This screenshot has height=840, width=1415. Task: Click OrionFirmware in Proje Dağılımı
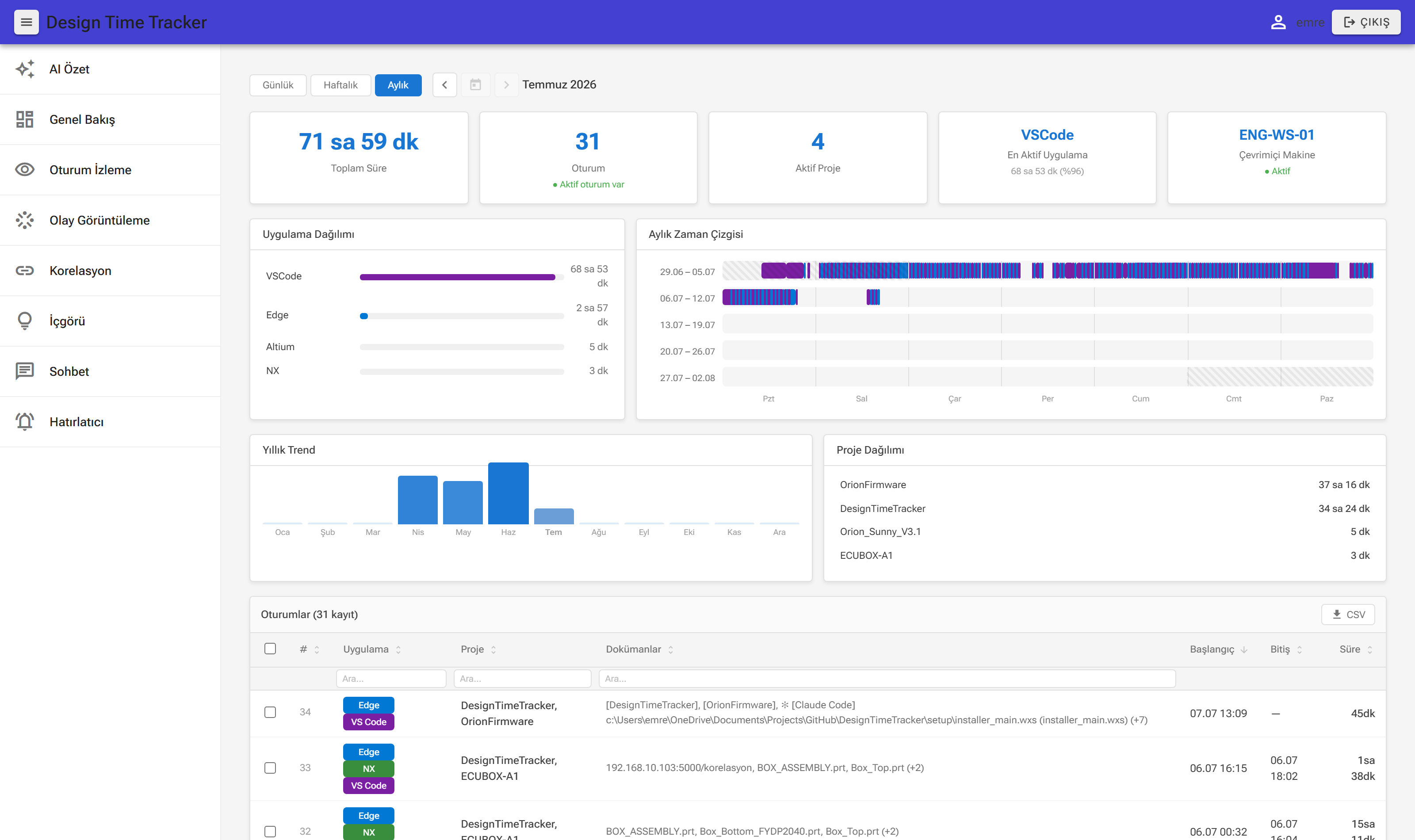pos(873,485)
